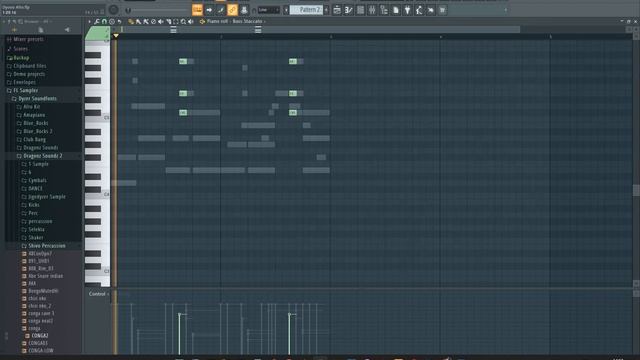
Task: Expand the Amapiano folder
Action: pyautogui.click(x=33, y=115)
